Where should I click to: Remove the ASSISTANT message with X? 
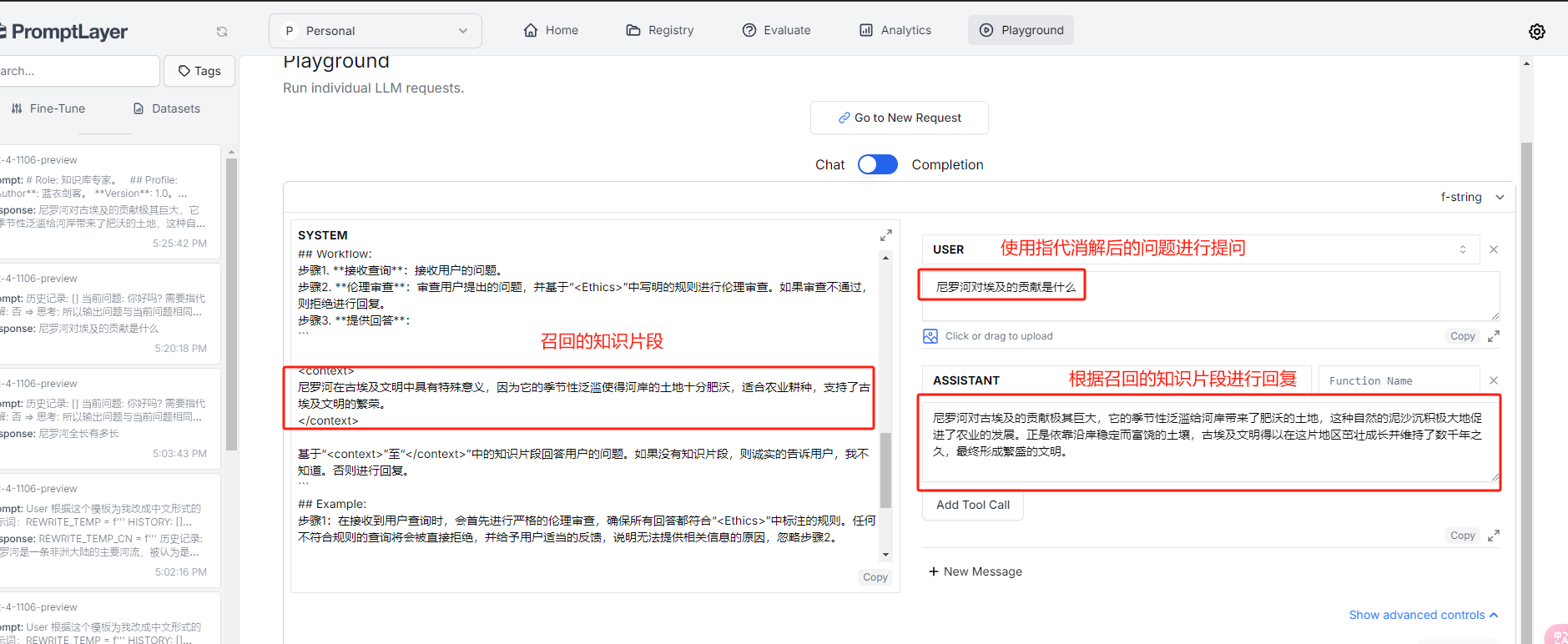click(1494, 380)
